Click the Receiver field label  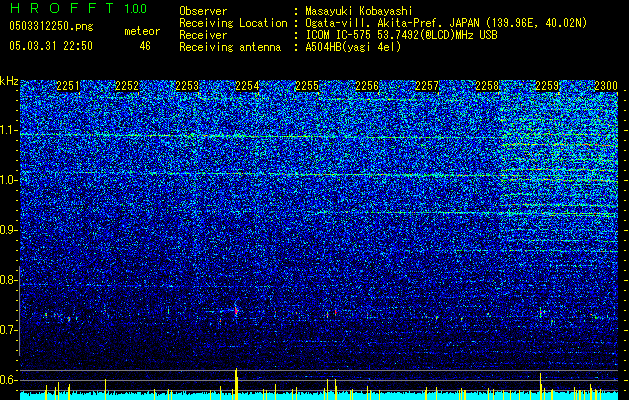pyautogui.click(x=203, y=35)
